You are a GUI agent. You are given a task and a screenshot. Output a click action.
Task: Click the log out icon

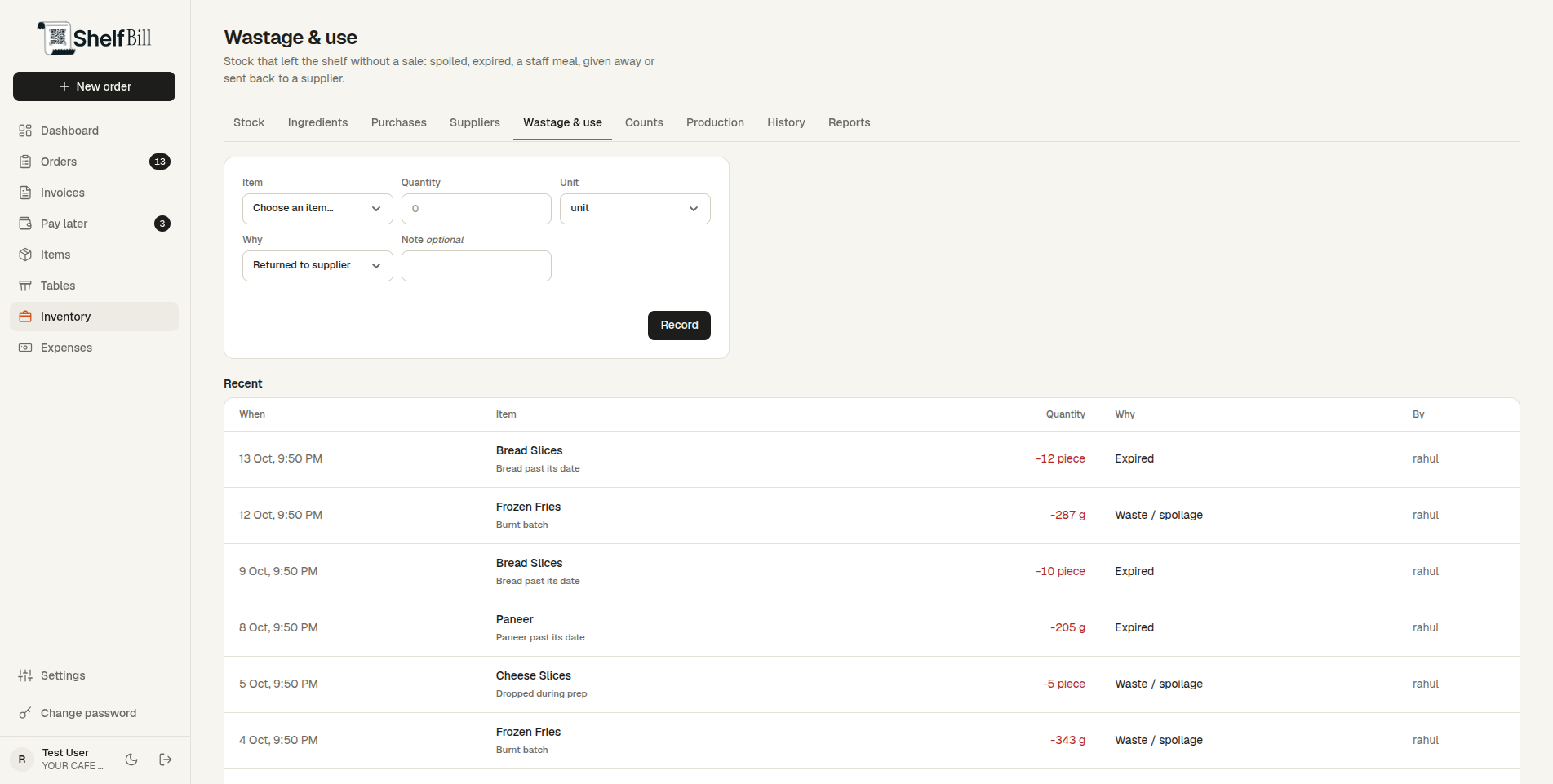tap(166, 760)
